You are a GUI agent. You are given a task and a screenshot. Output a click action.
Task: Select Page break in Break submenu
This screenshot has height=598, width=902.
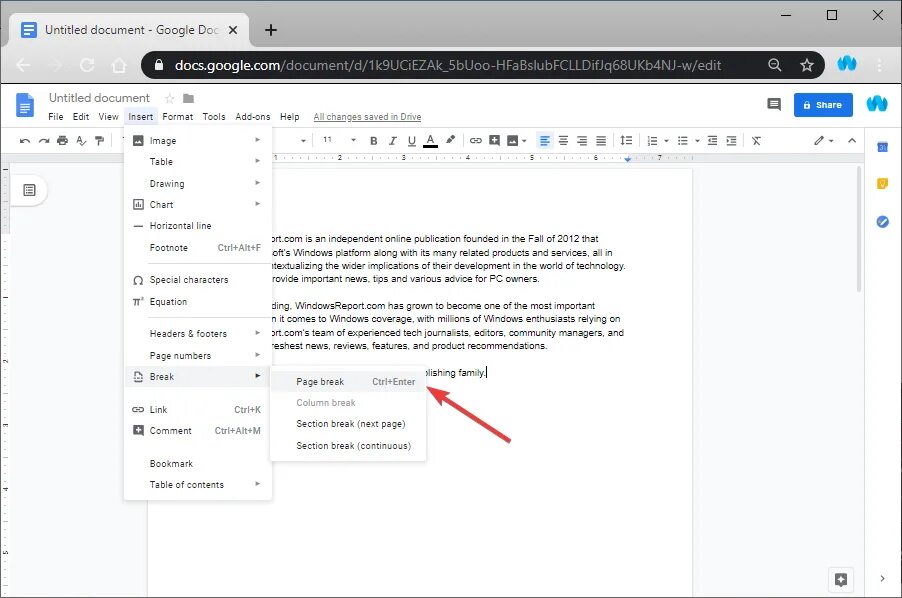pos(348,382)
